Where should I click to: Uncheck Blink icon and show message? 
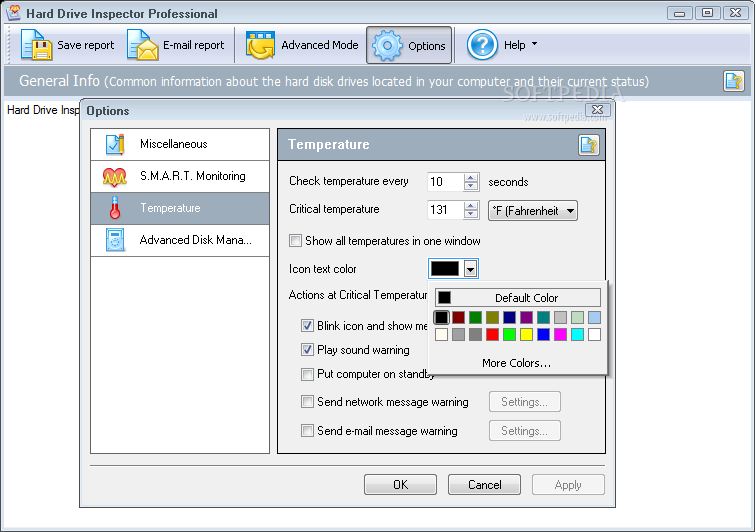point(307,325)
